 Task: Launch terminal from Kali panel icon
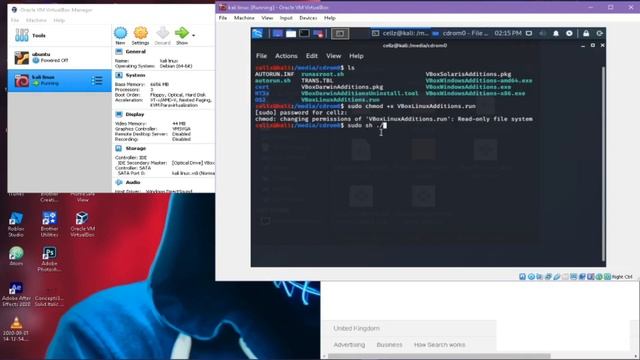coord(304,33)
